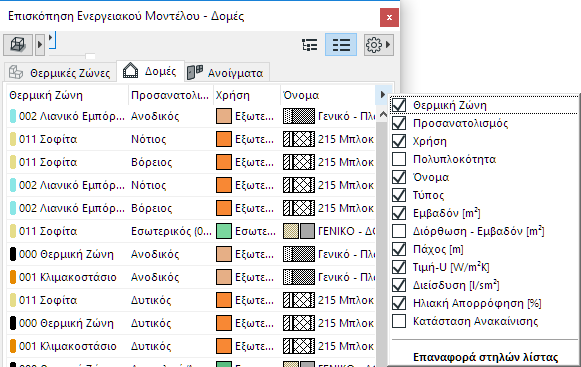581x367 pixels.
Task: Click orange zone marker of 001 Κλιμακοστάσιο Ανοδικός
Action: [x=13, y=277]
